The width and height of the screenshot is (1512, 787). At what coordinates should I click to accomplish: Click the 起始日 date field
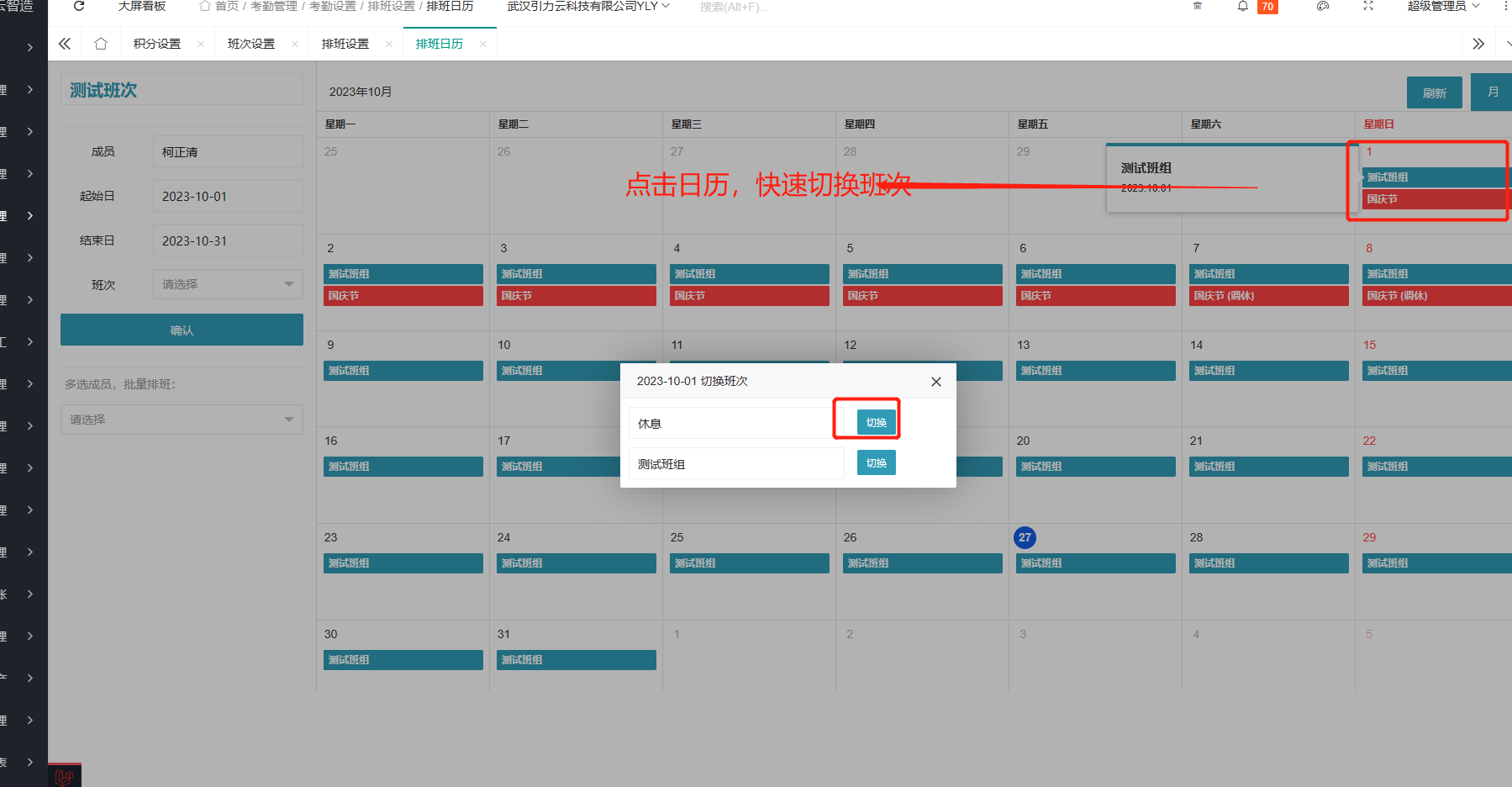[x=227, y=196]
